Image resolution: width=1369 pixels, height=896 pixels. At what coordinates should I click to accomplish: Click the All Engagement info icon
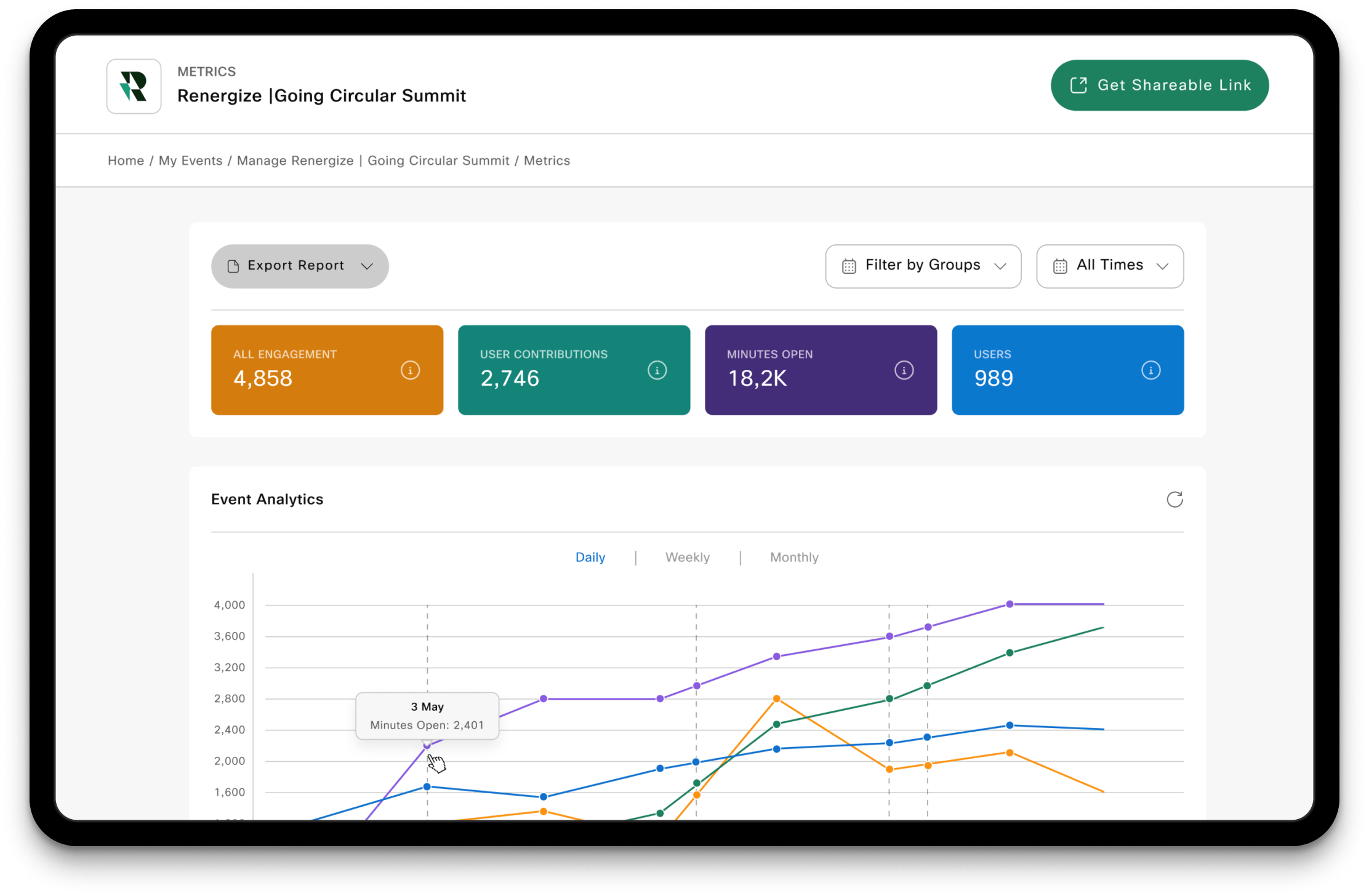pos(410,370)
